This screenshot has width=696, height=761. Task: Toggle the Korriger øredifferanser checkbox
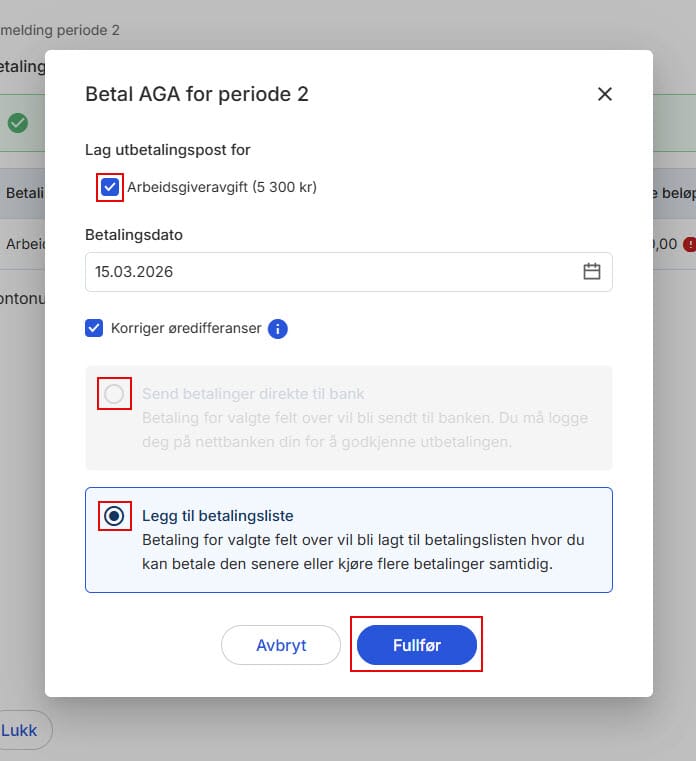[94, 328]
